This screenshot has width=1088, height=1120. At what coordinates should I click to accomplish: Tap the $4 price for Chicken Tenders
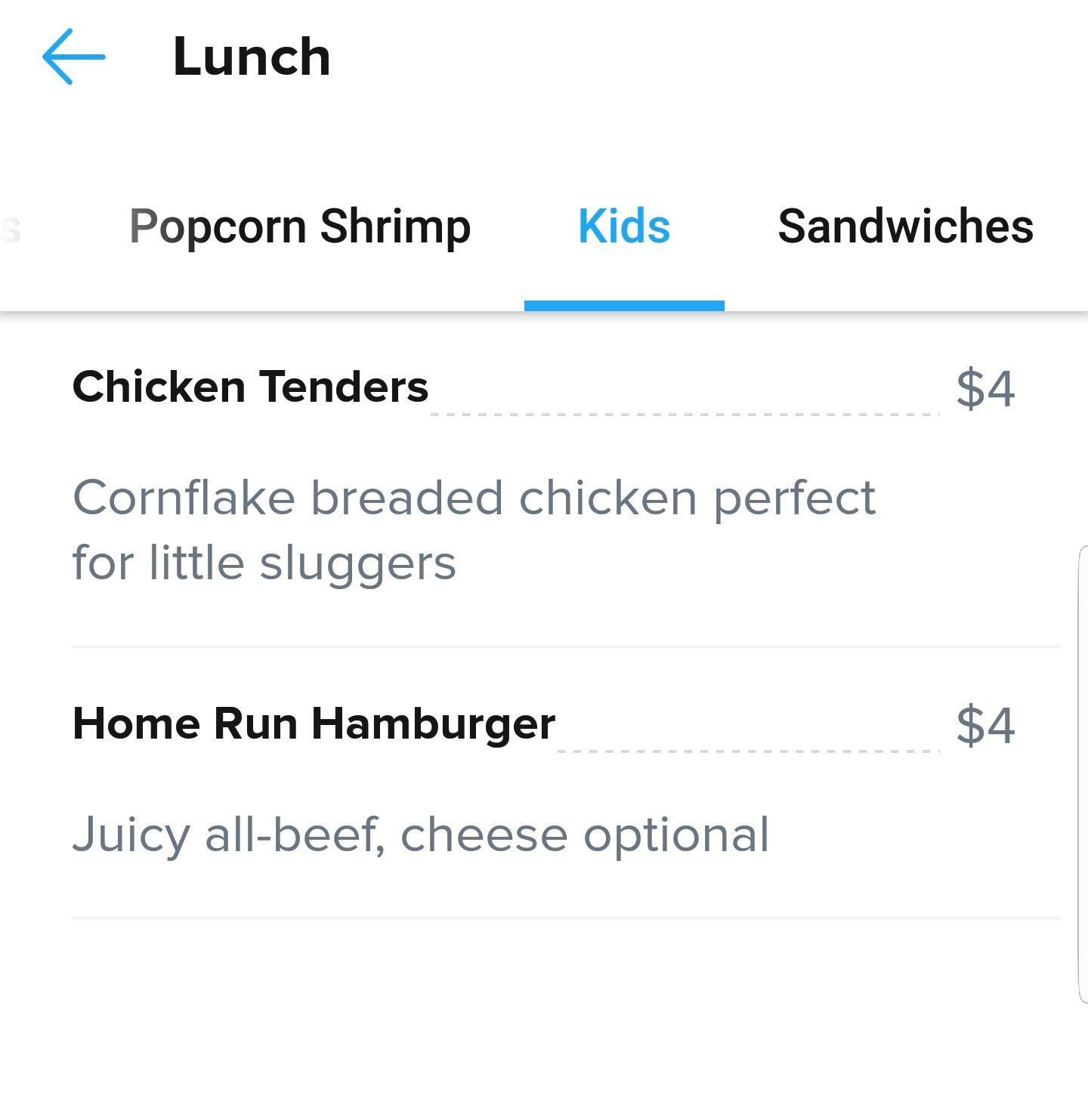point(985,388)
